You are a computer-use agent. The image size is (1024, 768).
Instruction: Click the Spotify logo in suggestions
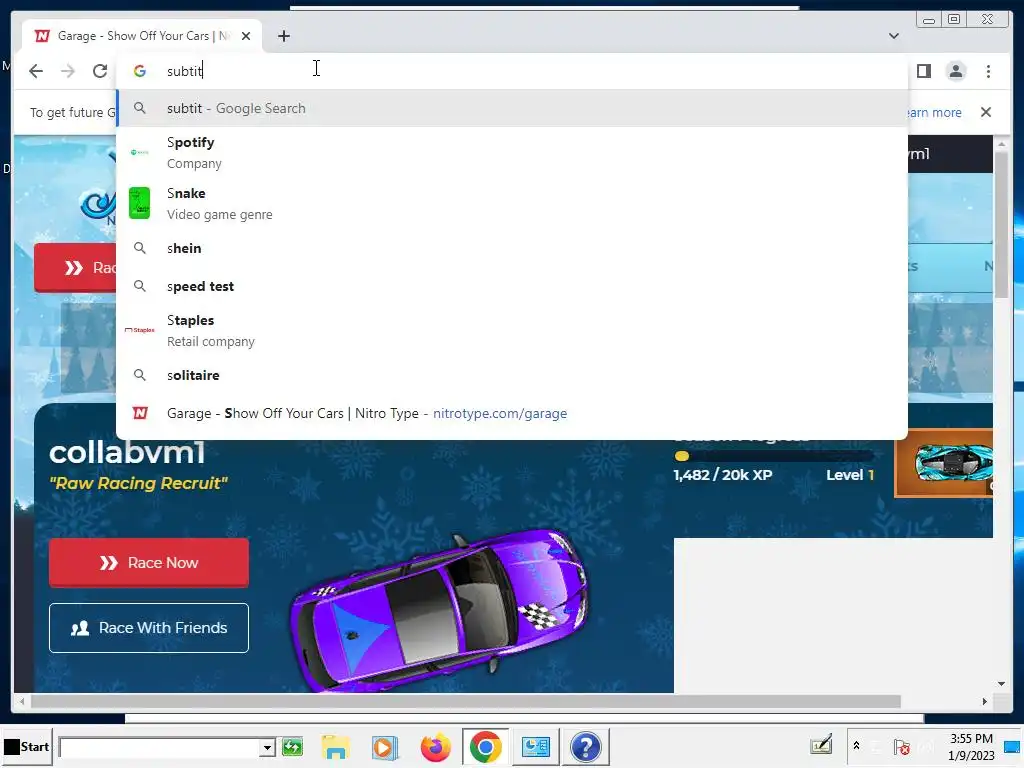(139, 152)
